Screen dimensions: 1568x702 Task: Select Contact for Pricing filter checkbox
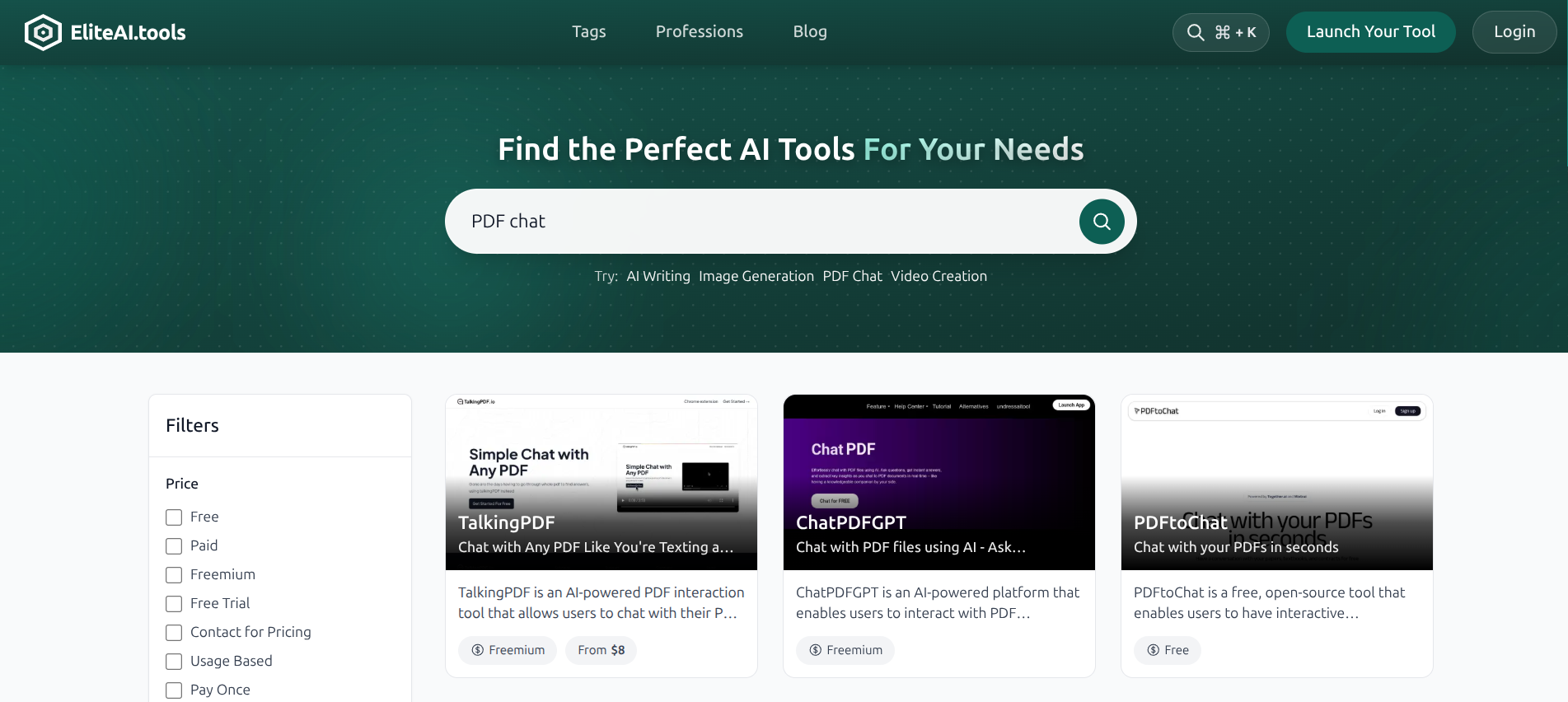[174, 633]
